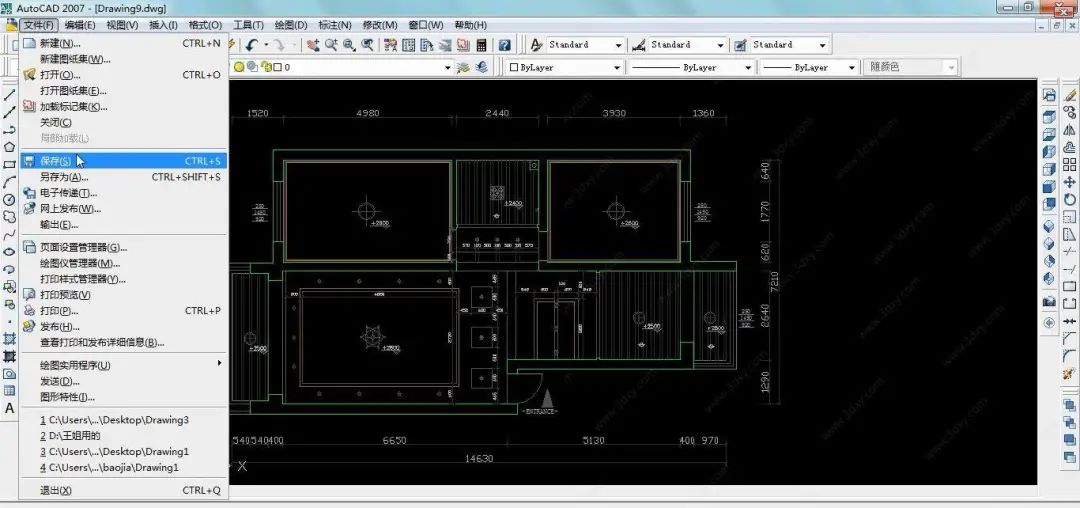The width and height of the screenshot is (1080, 508).
Task: Select the Spline draw tool
Action: (x=10, y=235)
